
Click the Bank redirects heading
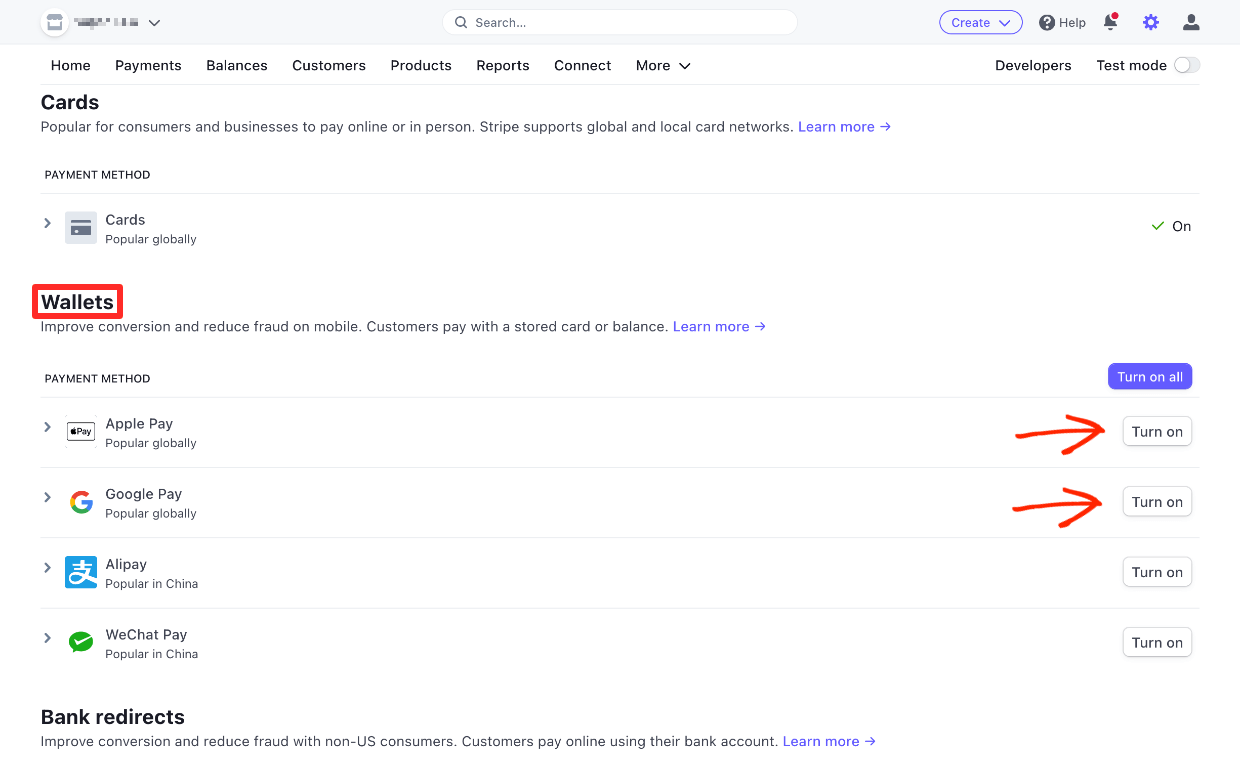coord(113,717)
